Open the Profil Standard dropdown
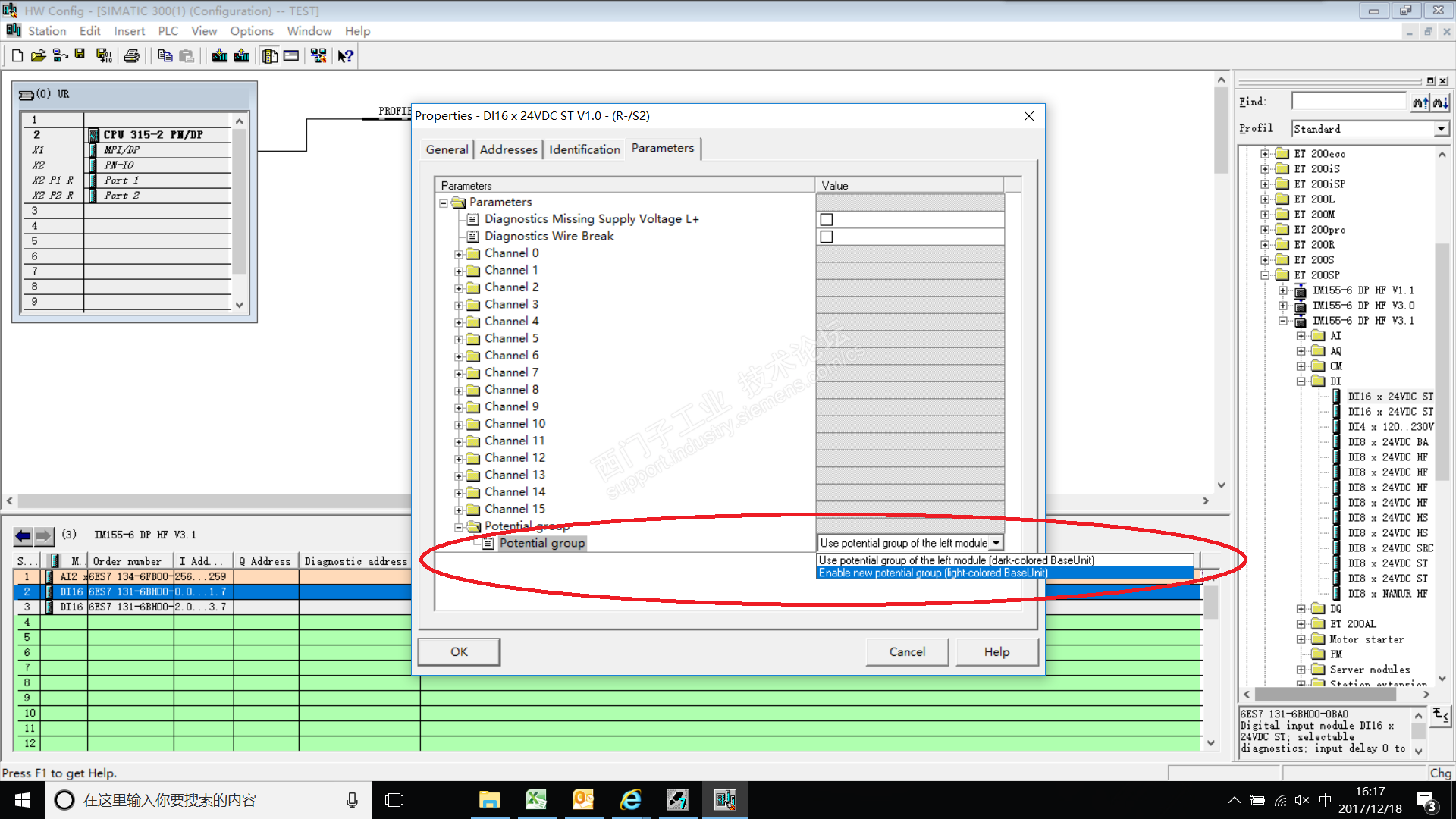Image resolution: width=1456 pixels, height=819 pixels. (1440, 129)
